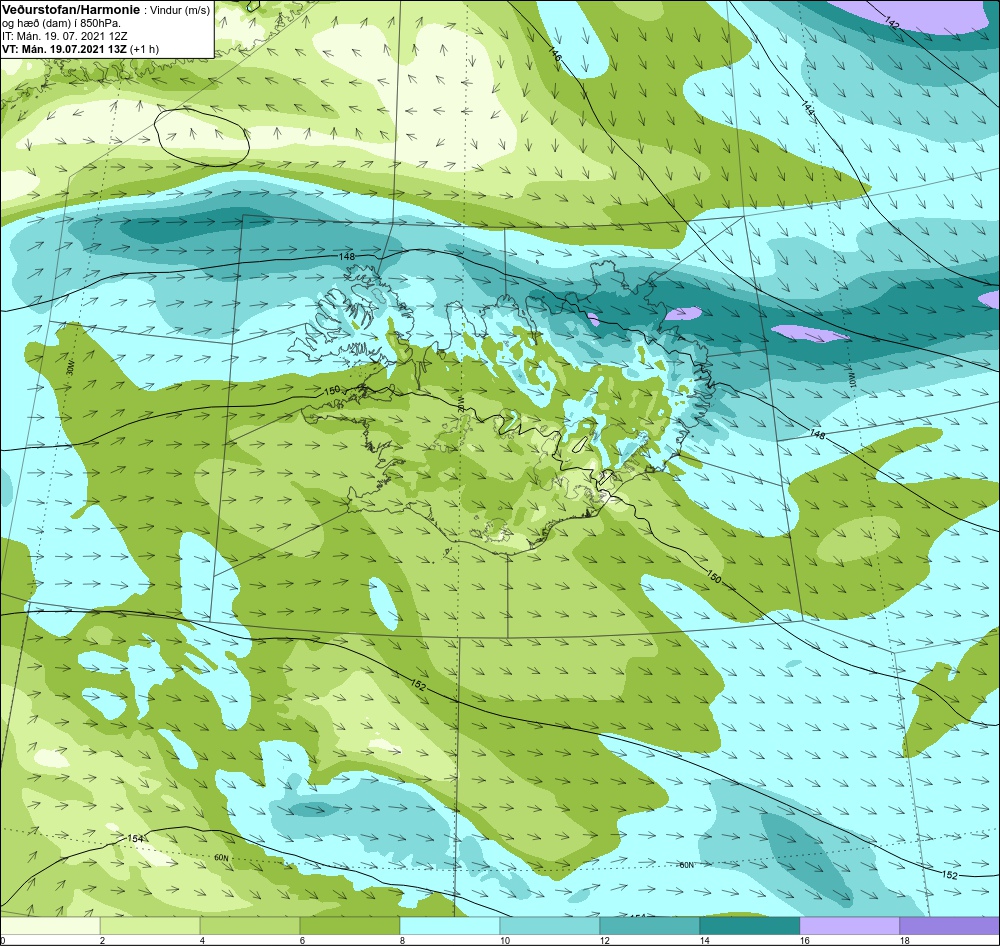Click the '146' height contour label
This screenshot has width=1000, height=946.
(555, 54)
